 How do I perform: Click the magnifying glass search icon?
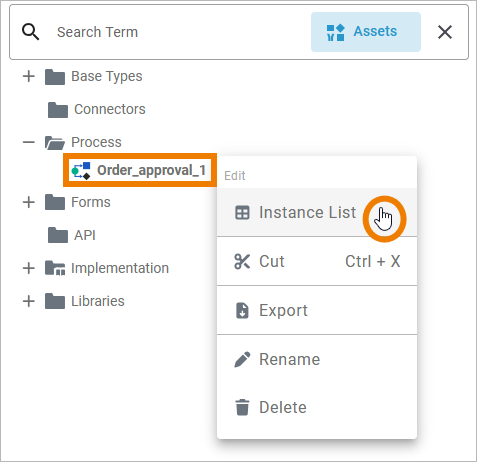(30, 32)
